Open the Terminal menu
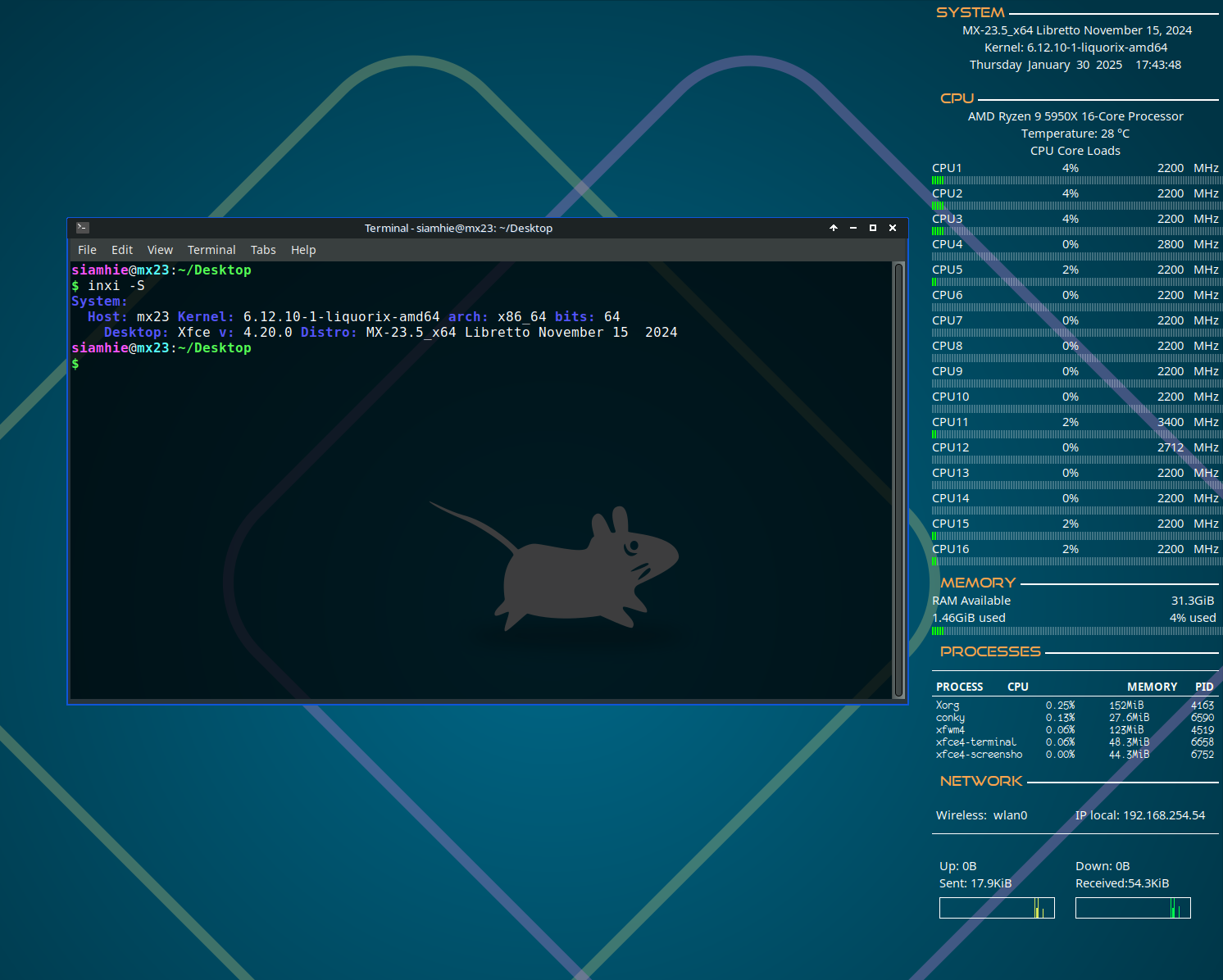Viewport: 1223px width, 980px height. (211, 250)
